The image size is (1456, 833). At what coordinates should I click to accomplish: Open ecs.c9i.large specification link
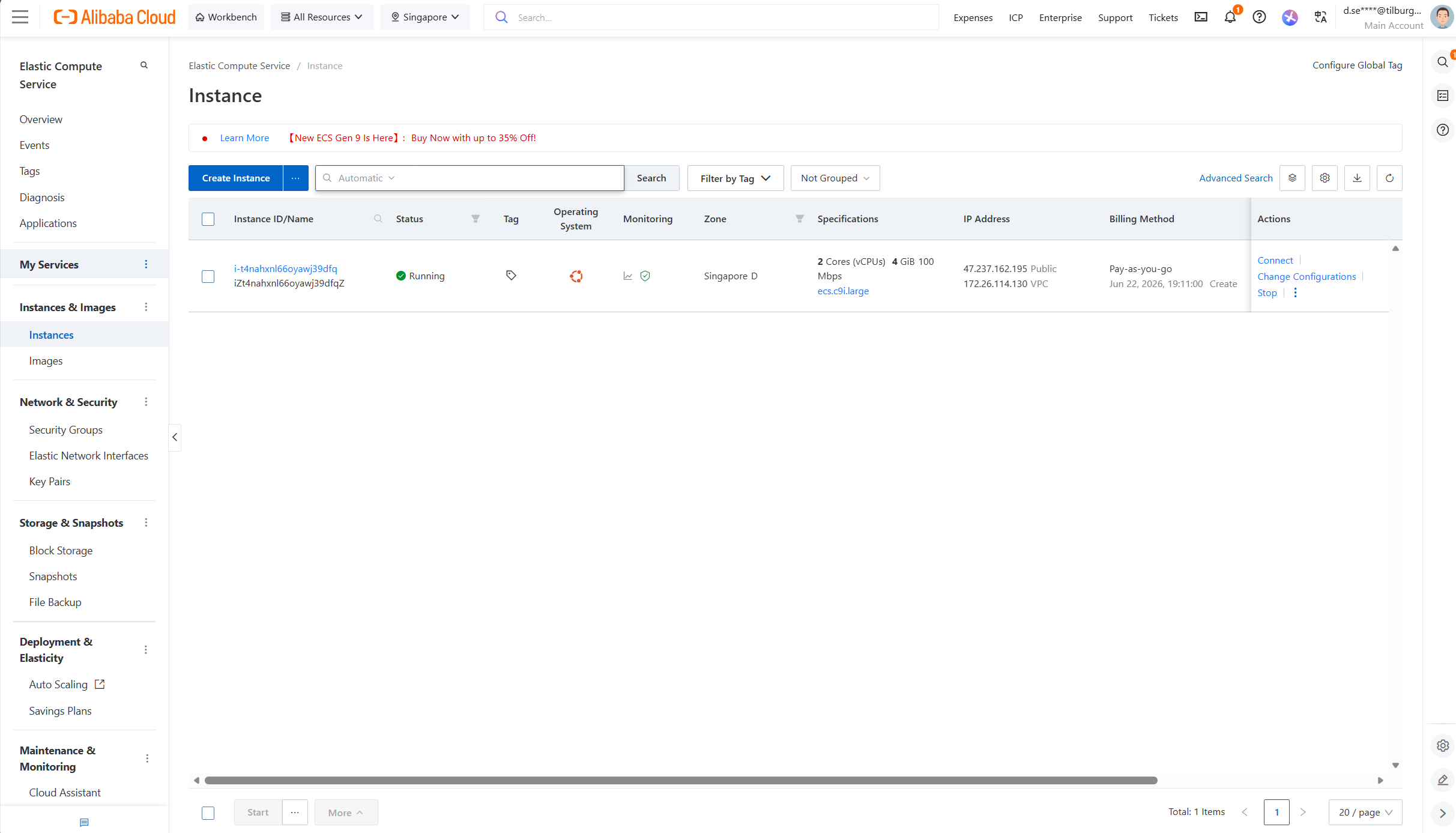[843, 291]
